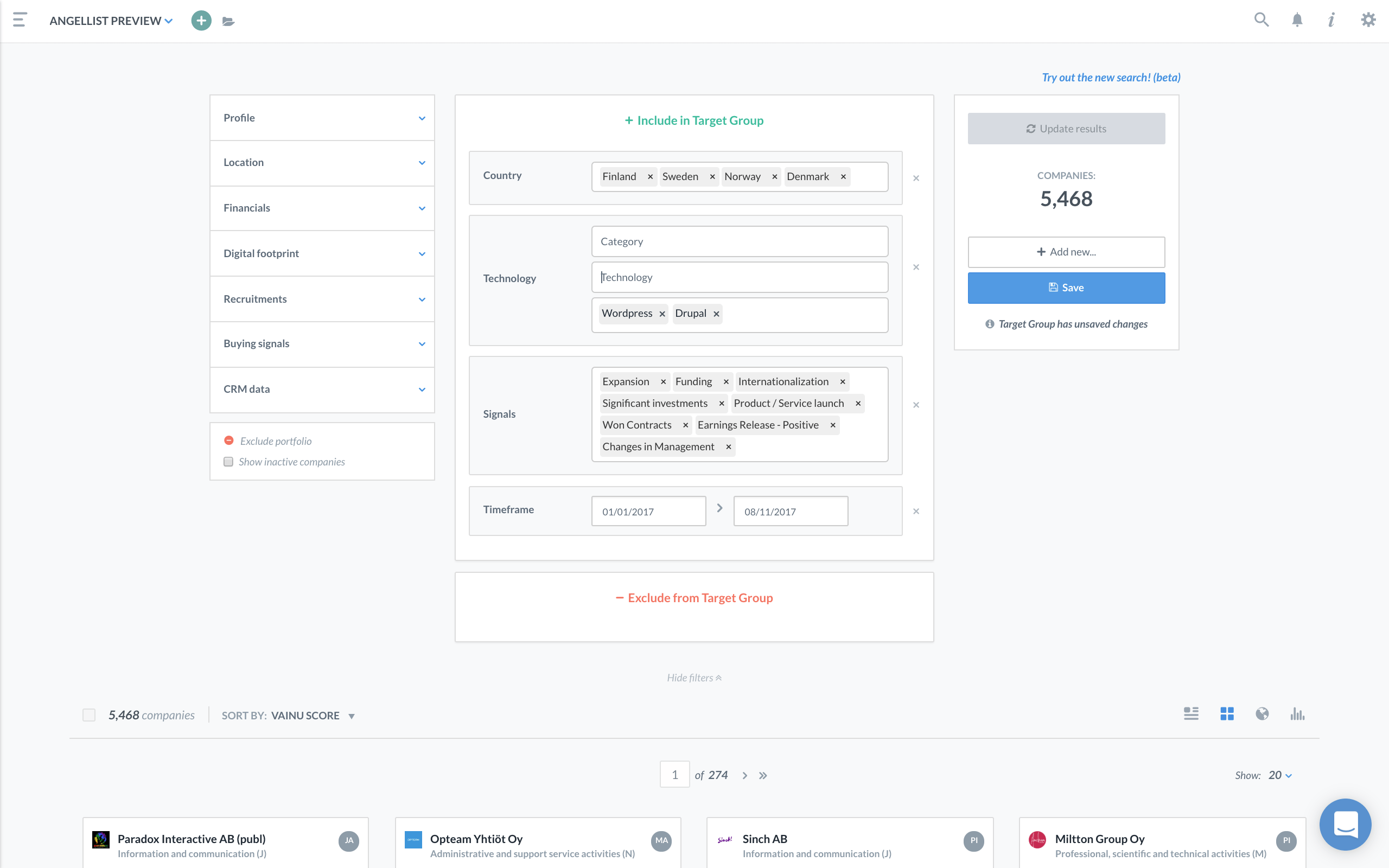Remove the Norway country tag
This screenshot has width=1389, height=868.
tap(775, 177)
